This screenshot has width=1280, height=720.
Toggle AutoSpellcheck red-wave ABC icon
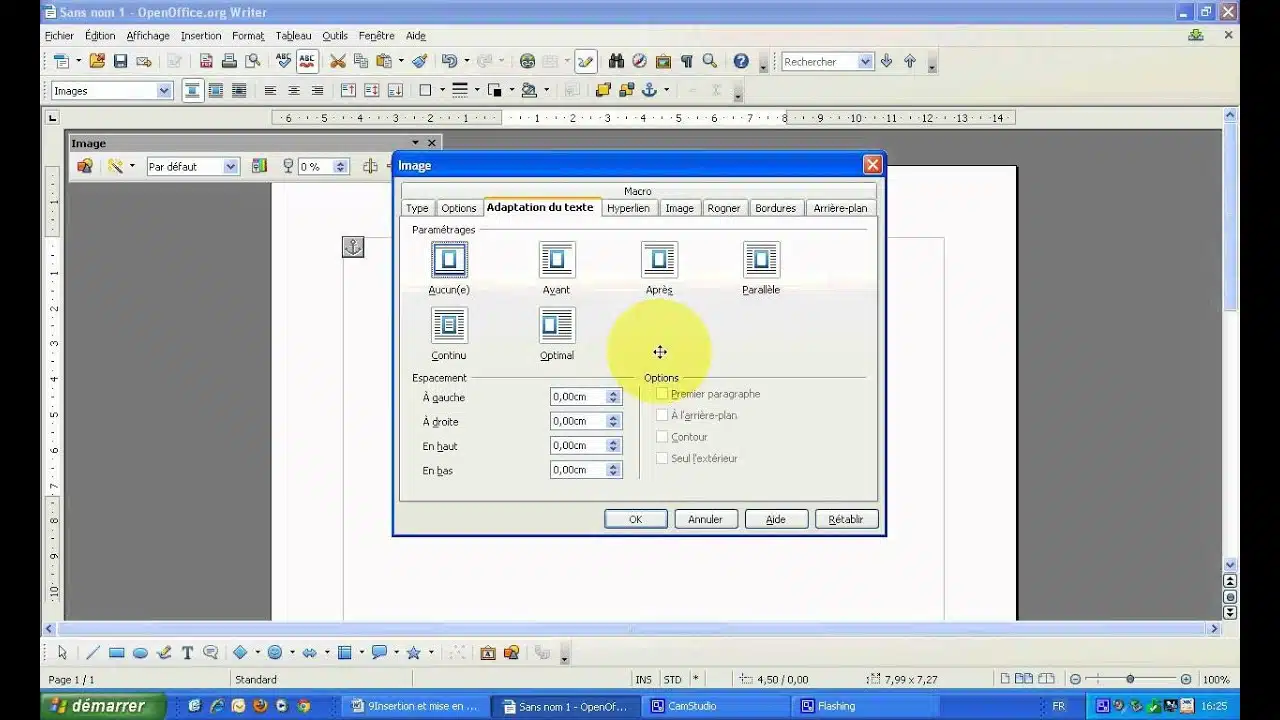[307, 61]
